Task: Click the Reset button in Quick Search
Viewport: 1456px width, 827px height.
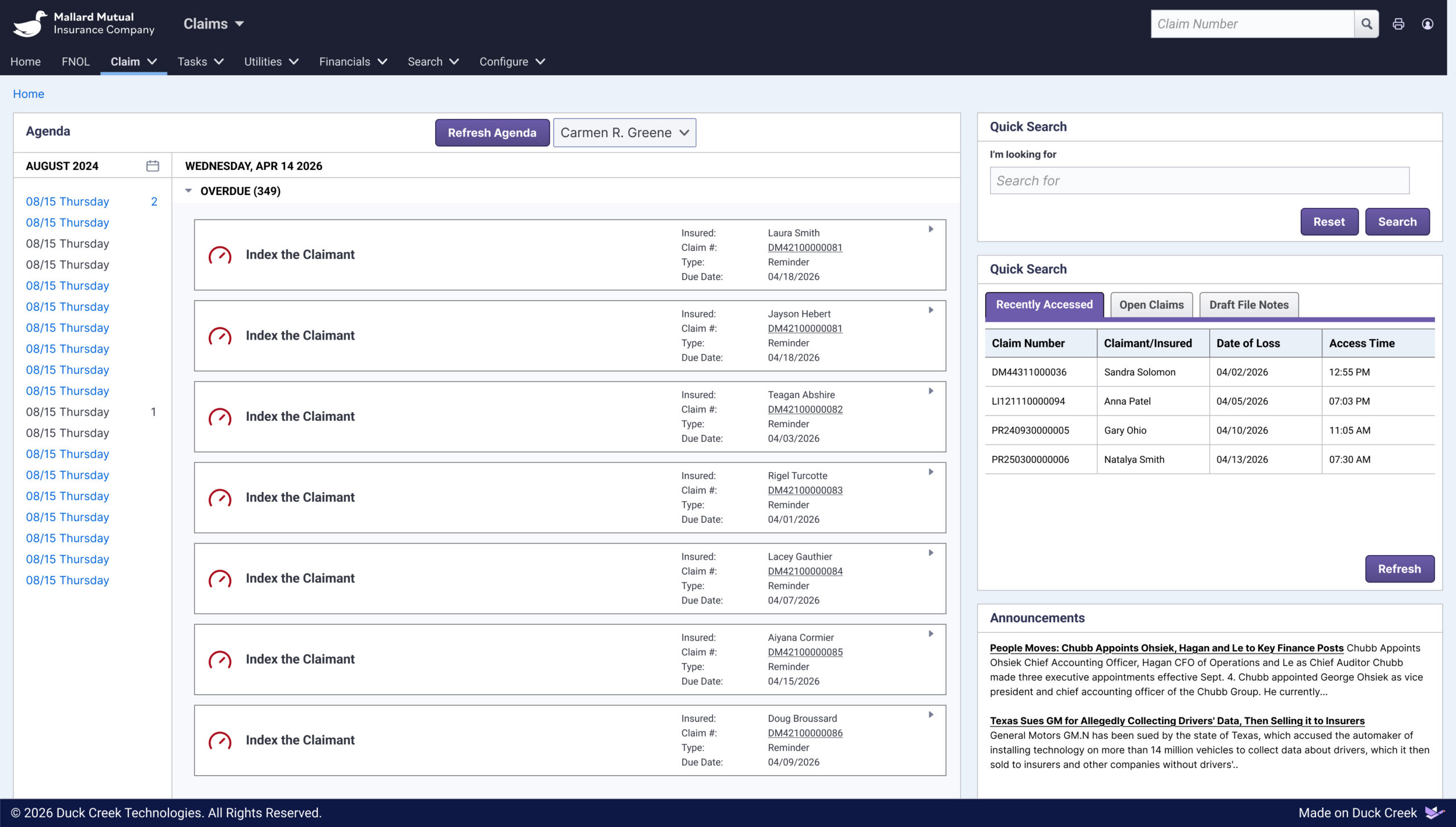Action: (1329, 222)
